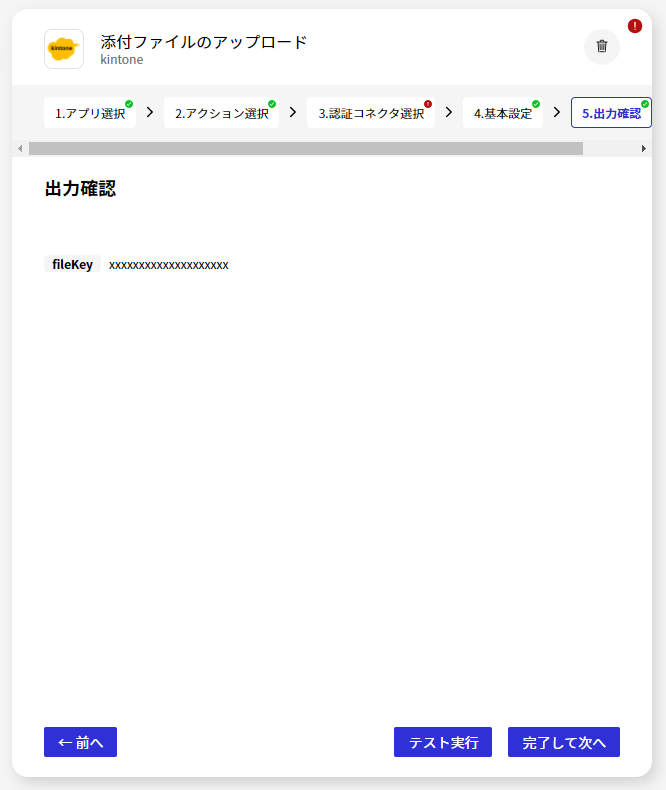Open the 3.認証コネクタ選択 step

point(370,113)
